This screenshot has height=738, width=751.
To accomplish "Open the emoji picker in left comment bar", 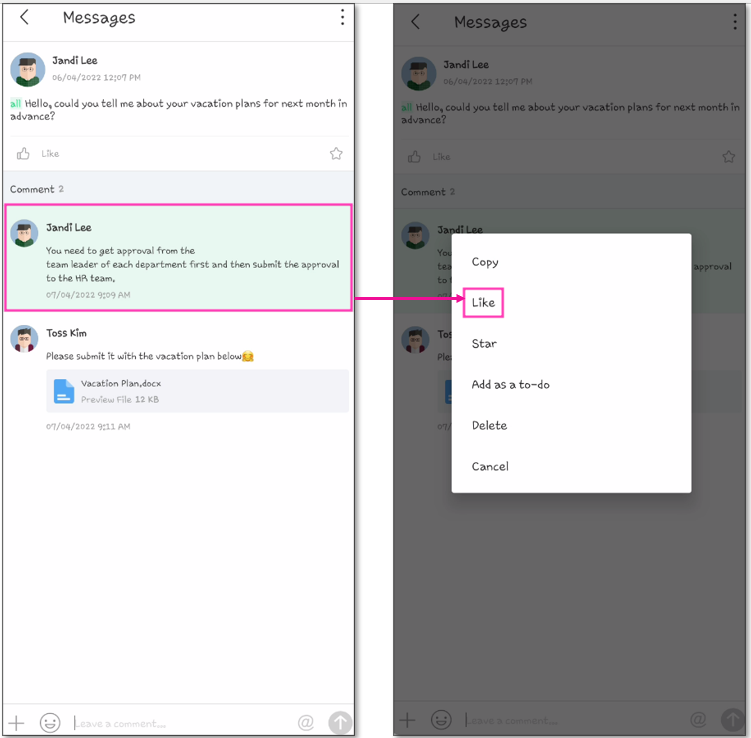I will [49, 722].
